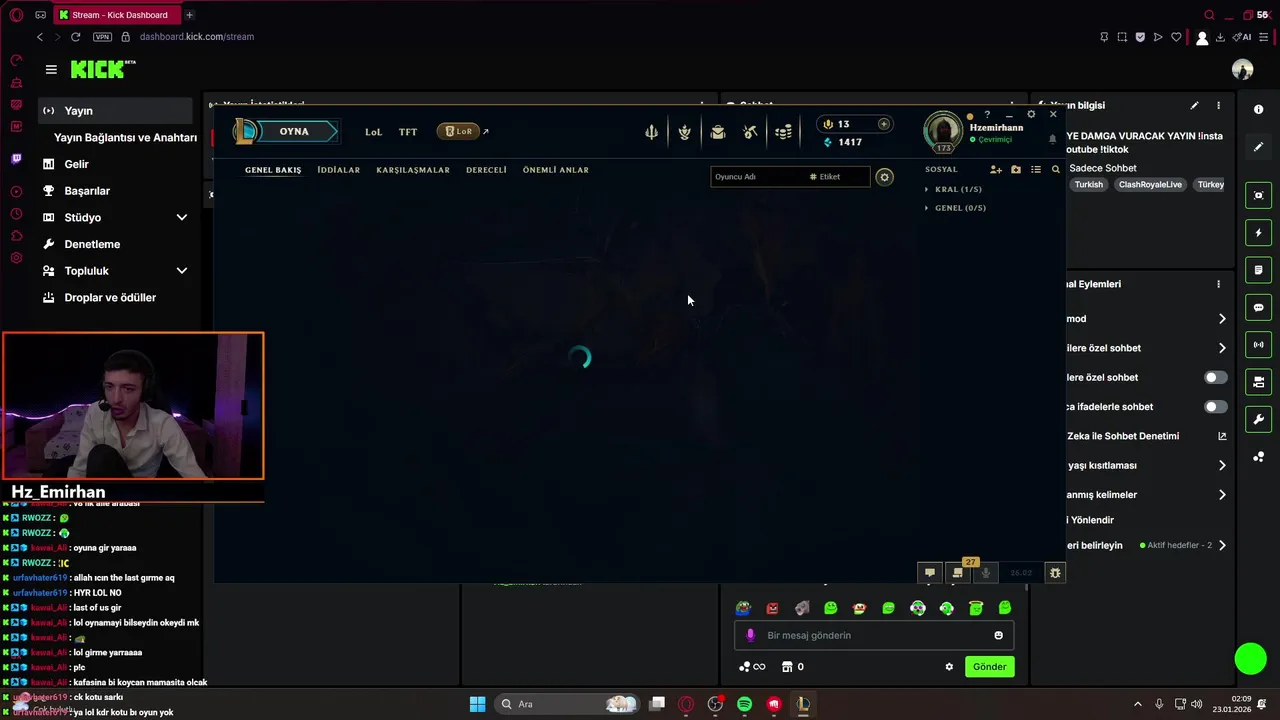Search friends with magnifier icon
1280x720 pixels.
1056,170
